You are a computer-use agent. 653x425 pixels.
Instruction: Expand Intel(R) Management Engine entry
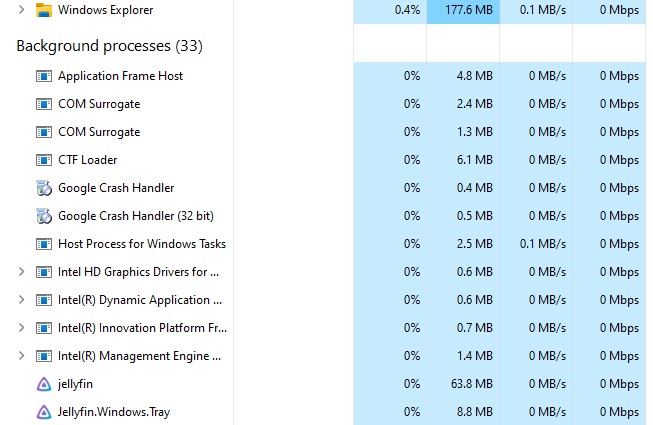[21, 356]
